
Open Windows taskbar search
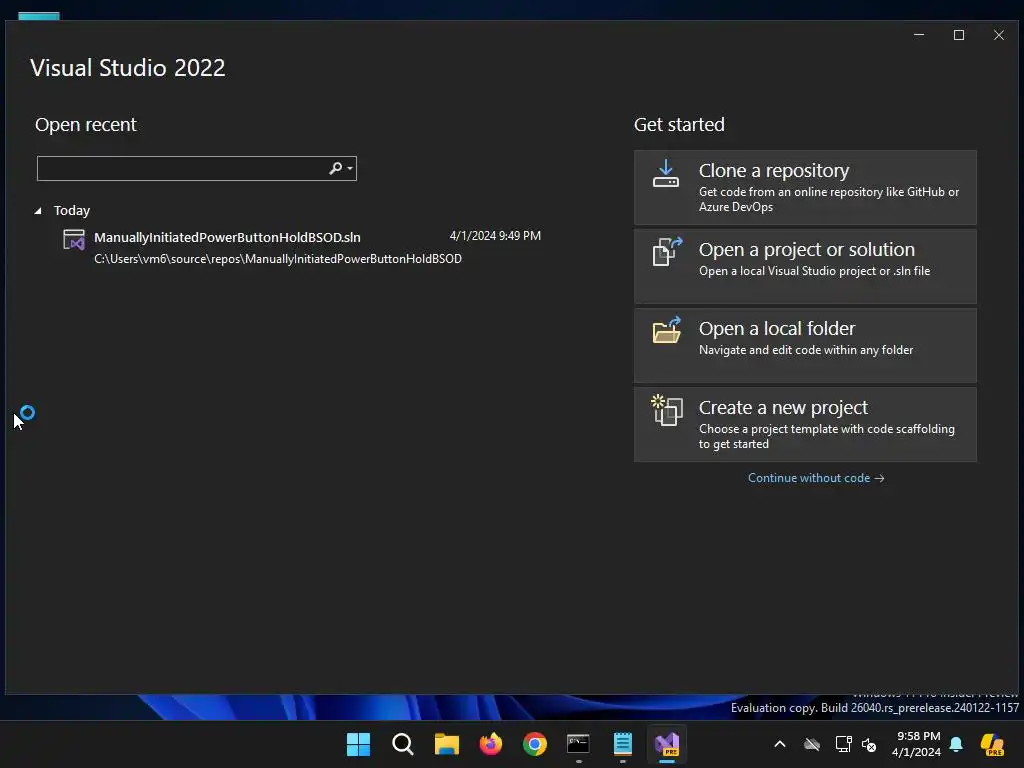click(402, 744)
